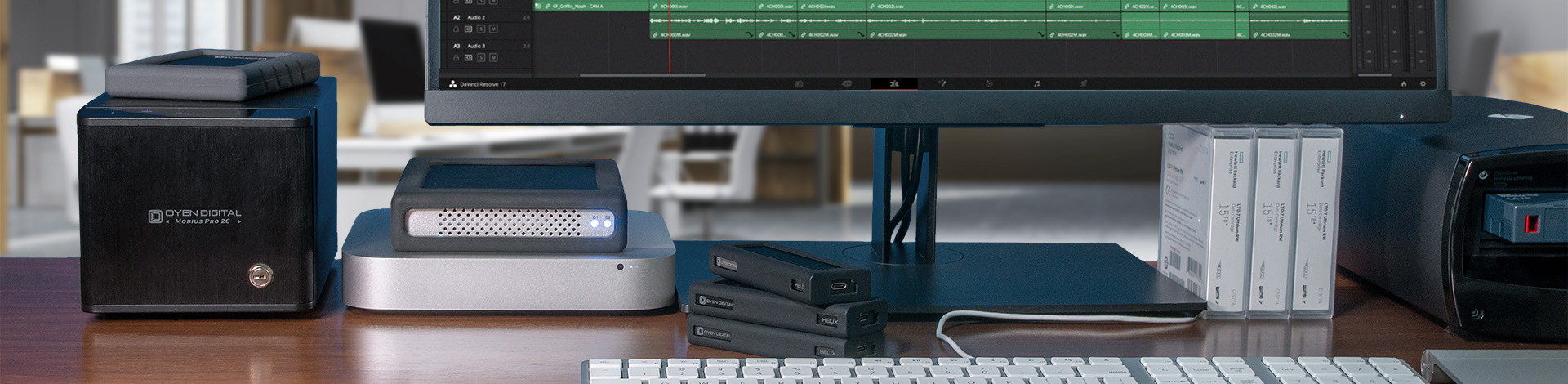Viewport: 1568px width, 384px height.
Task: Lock the Audio 3 track
Action: 456,57
